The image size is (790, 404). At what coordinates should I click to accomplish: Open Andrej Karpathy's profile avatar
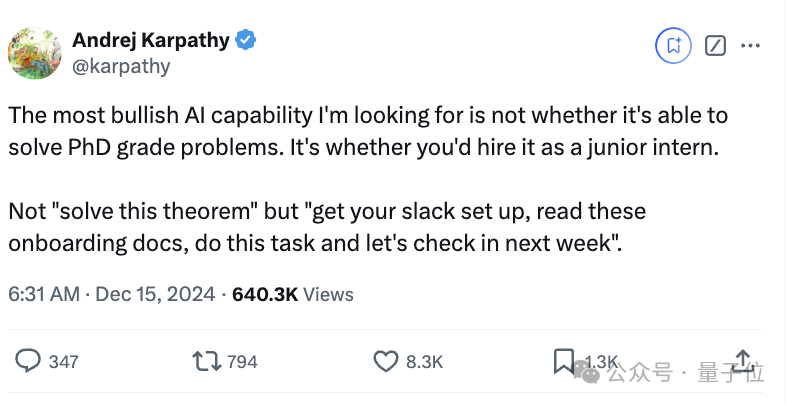[x=35, y=53]
